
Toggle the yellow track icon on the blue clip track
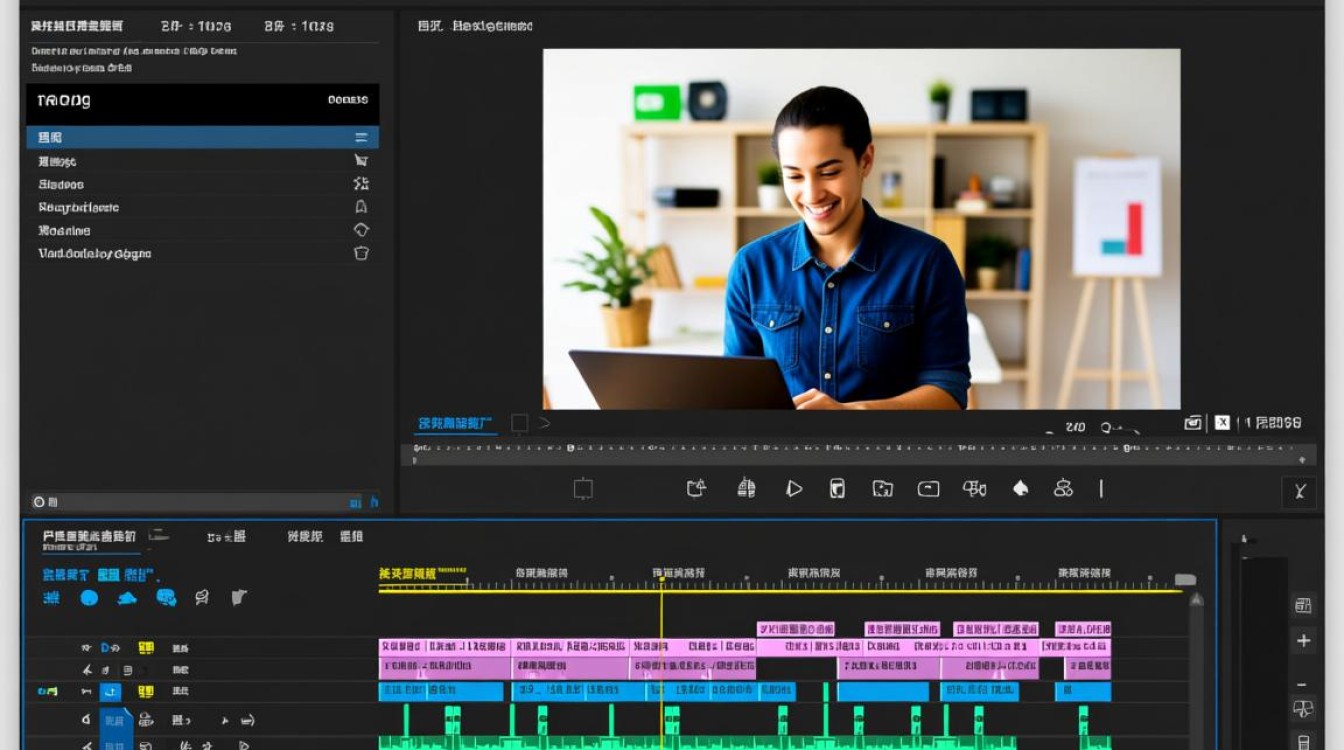click(x=146, y=691)
